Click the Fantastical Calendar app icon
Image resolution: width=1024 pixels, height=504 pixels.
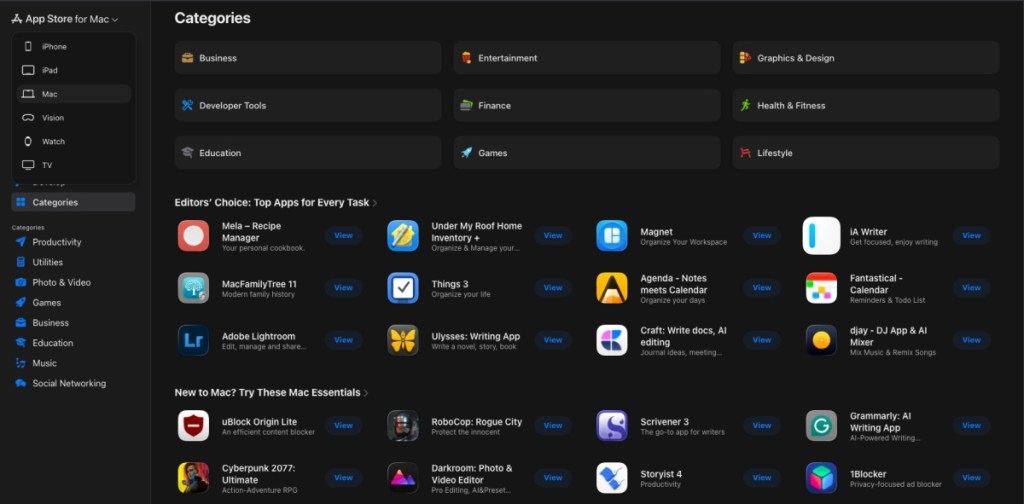pyautogui.click(x=822, y=288)
